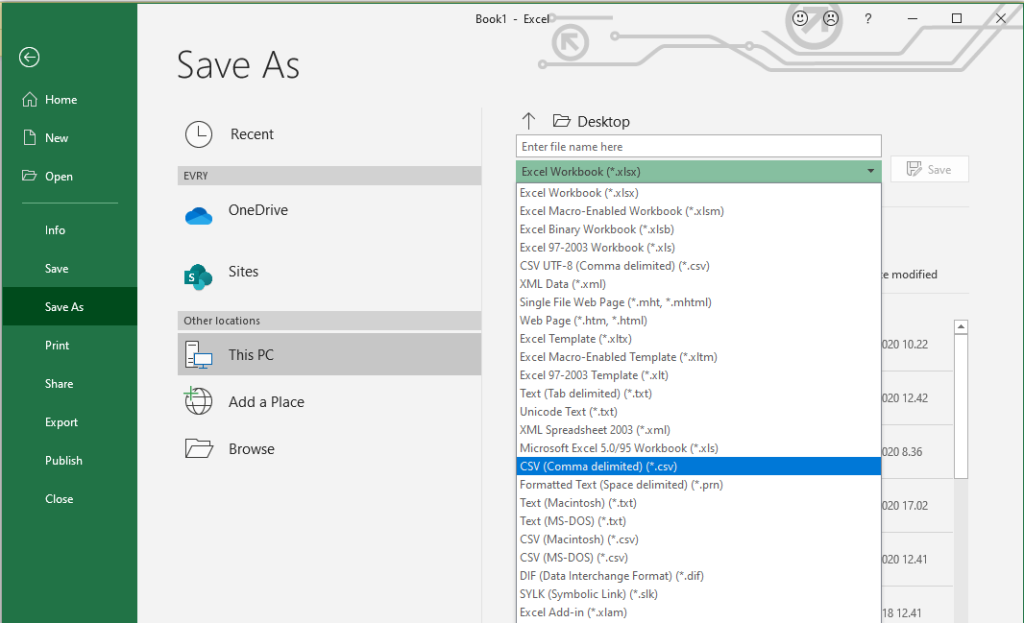Screen dimensions: 1024x623
Task: Choose SYLK (Symbolic Link) (*.slk)
Action: point(698,594)
